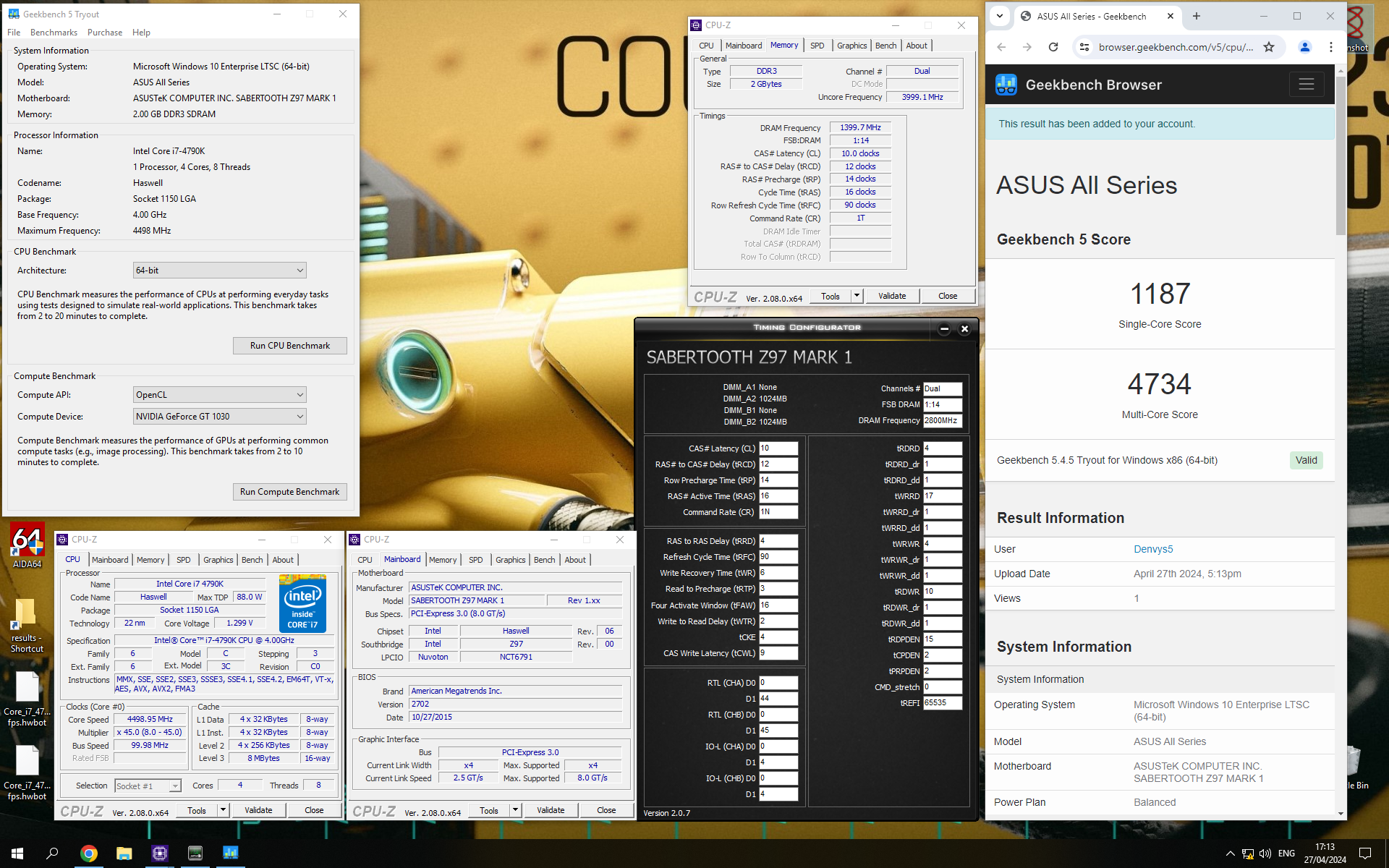Open Compute Device GT 1030 dropdown
The height and width of the screenshot is (868, 1389).
[x=220, y=417]
